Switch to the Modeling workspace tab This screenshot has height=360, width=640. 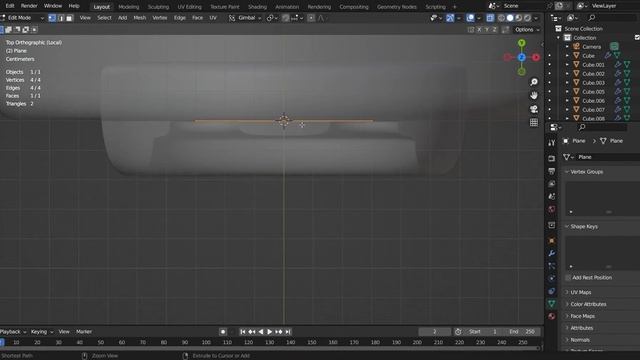[129, 7]
